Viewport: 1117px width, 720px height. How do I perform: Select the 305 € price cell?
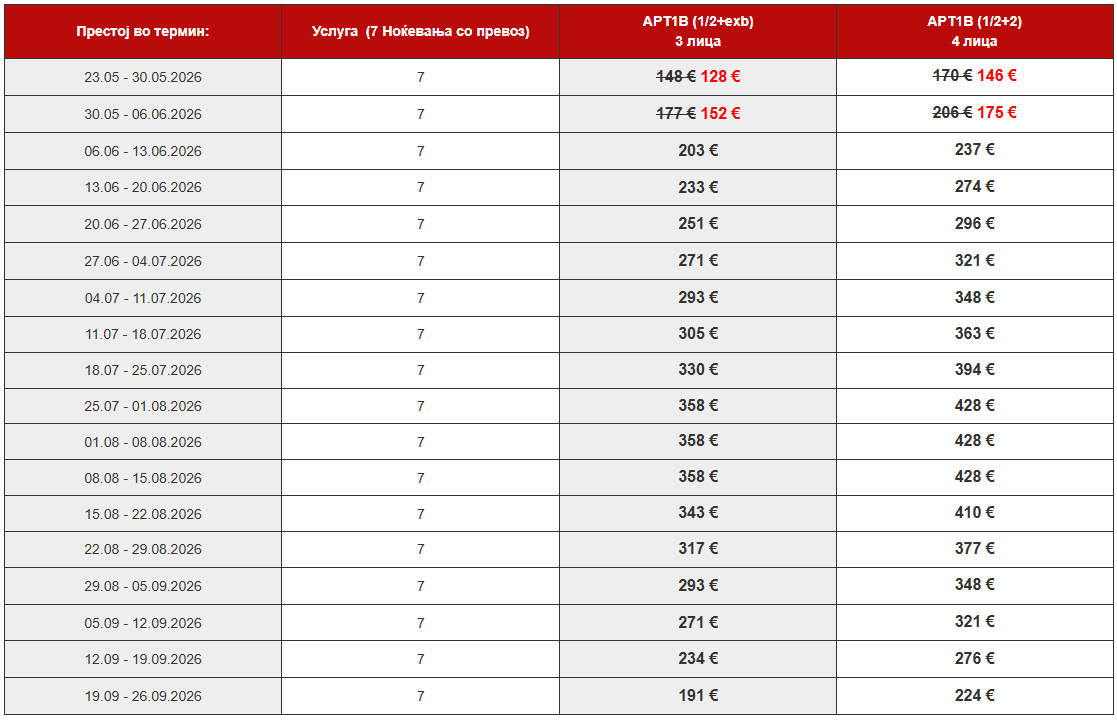tap(698, 333)
